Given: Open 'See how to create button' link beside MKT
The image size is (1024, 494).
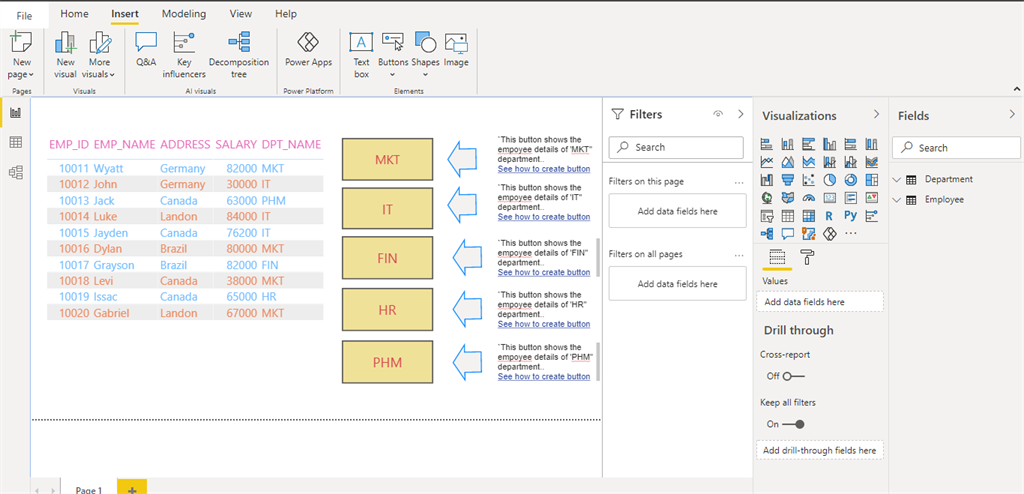Looking at the screenshot, I should point(543,169).
